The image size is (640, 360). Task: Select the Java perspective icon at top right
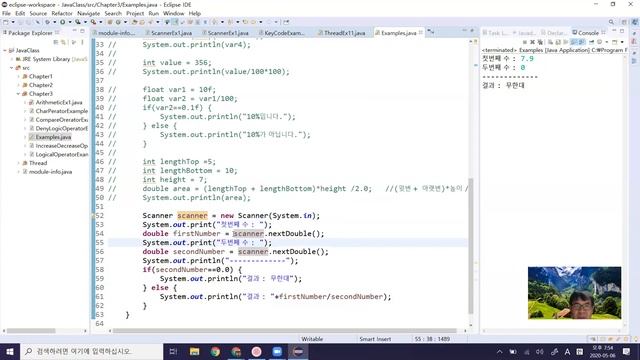[635, 22]
